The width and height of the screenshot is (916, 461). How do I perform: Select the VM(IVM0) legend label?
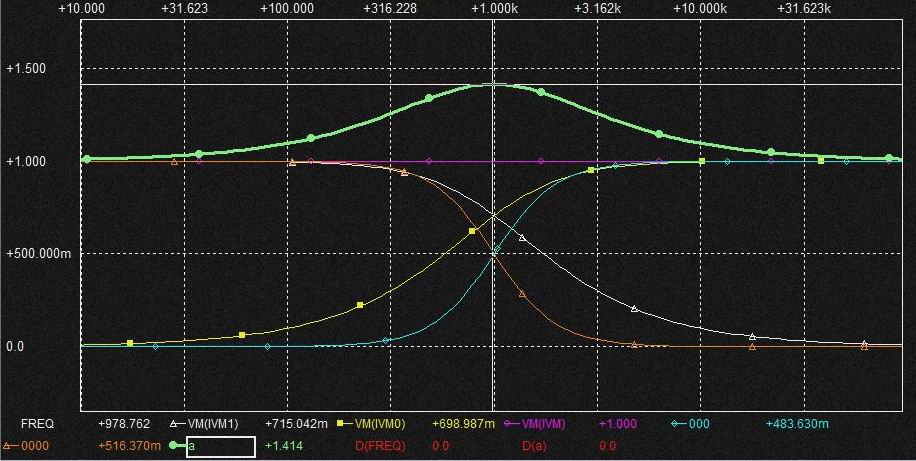click(383, 424)
